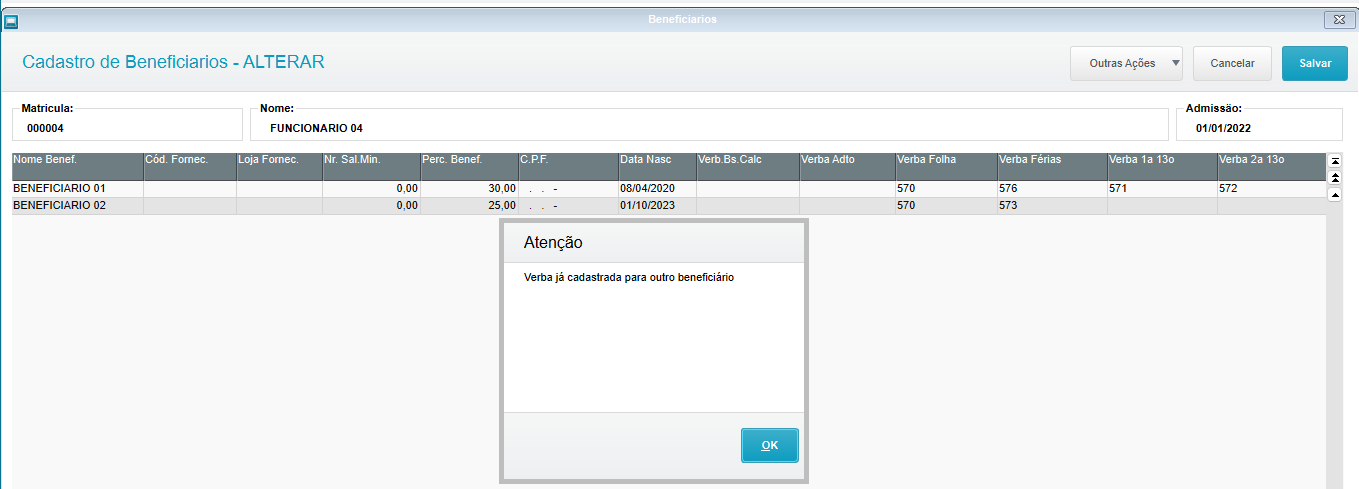The image size is (1359, 489).
Task: Jump to first grid row arrow icon
Action: pyautogui.click(x=1335, y=160)
